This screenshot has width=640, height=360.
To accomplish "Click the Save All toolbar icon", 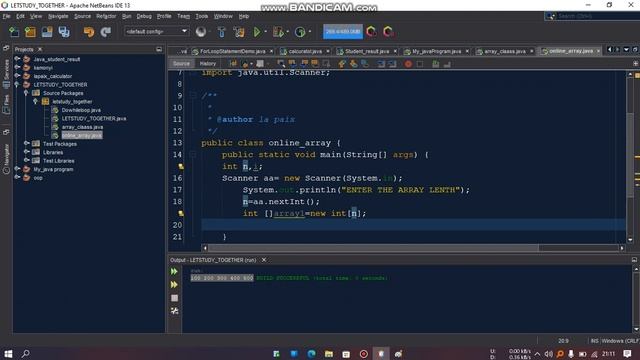I will click(64, 32).
